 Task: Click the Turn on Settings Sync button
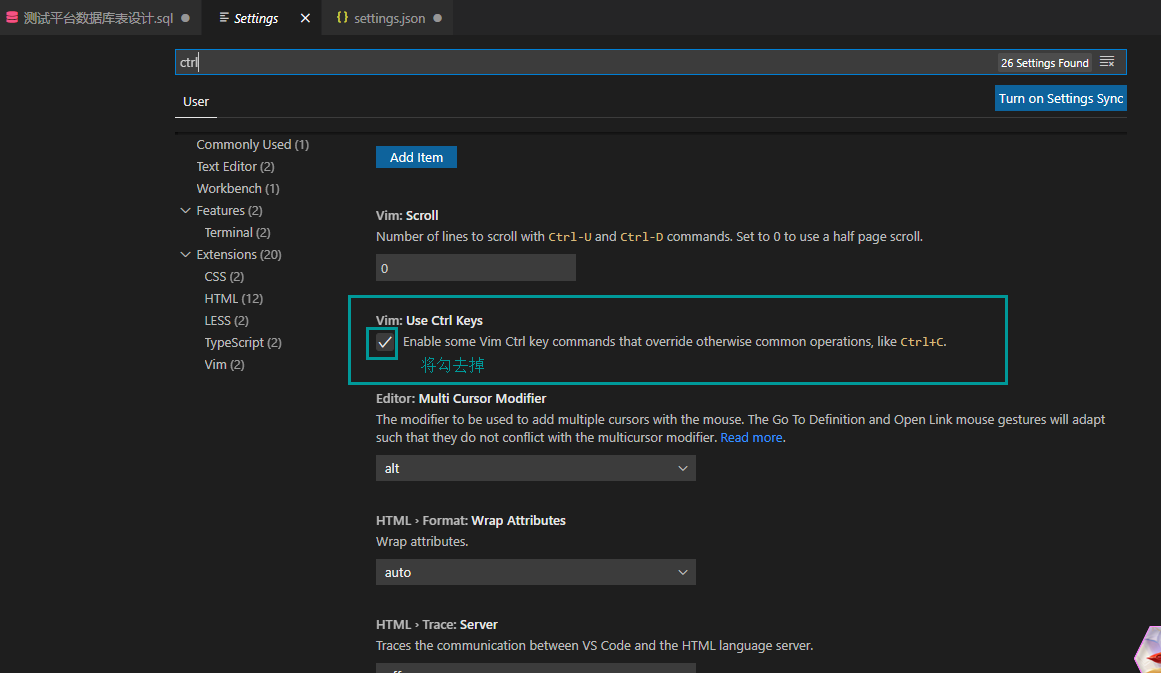[1060, 98]
